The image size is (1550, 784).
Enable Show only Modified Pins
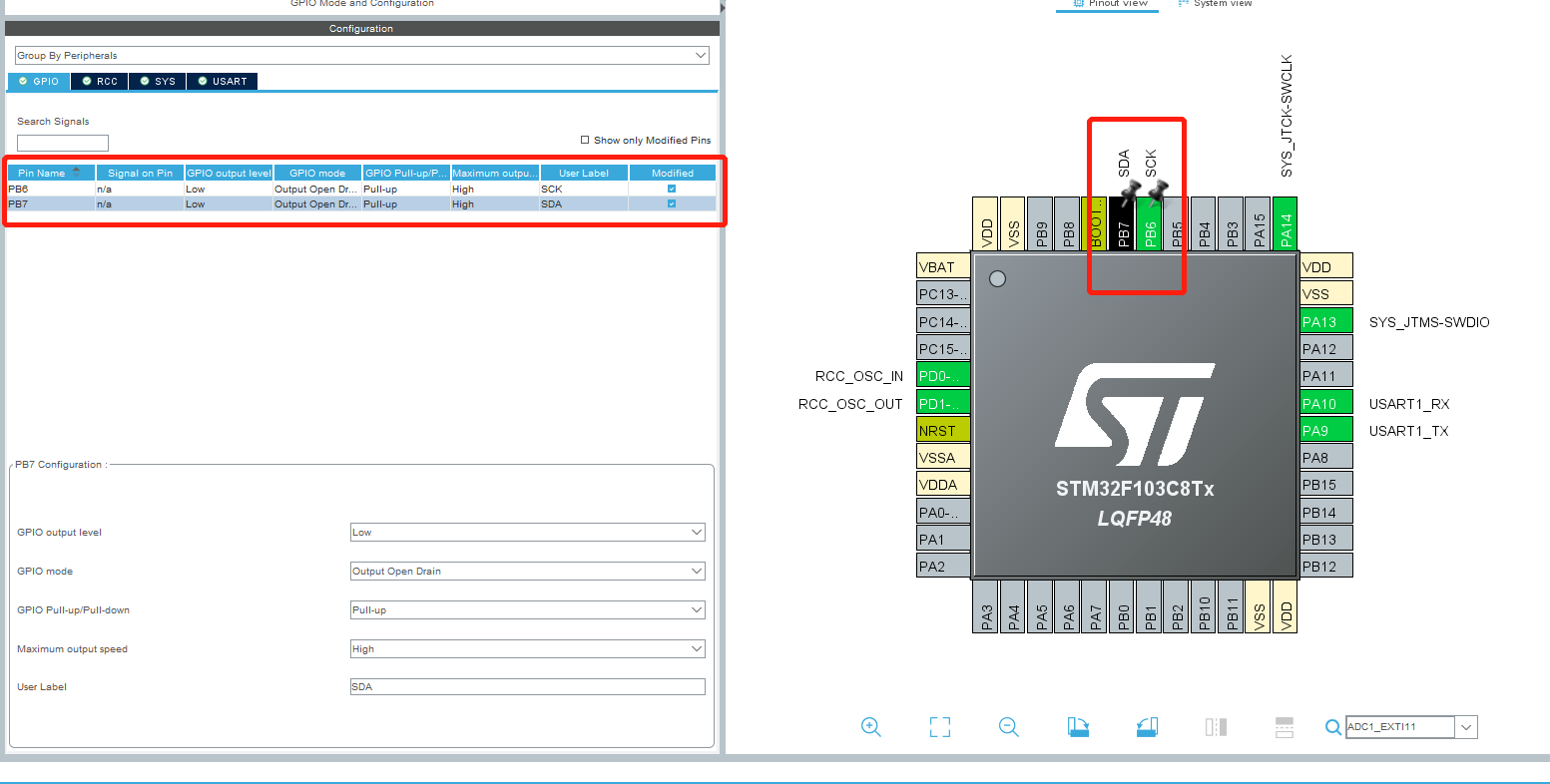pyautogui.click(x=587, y=140)
